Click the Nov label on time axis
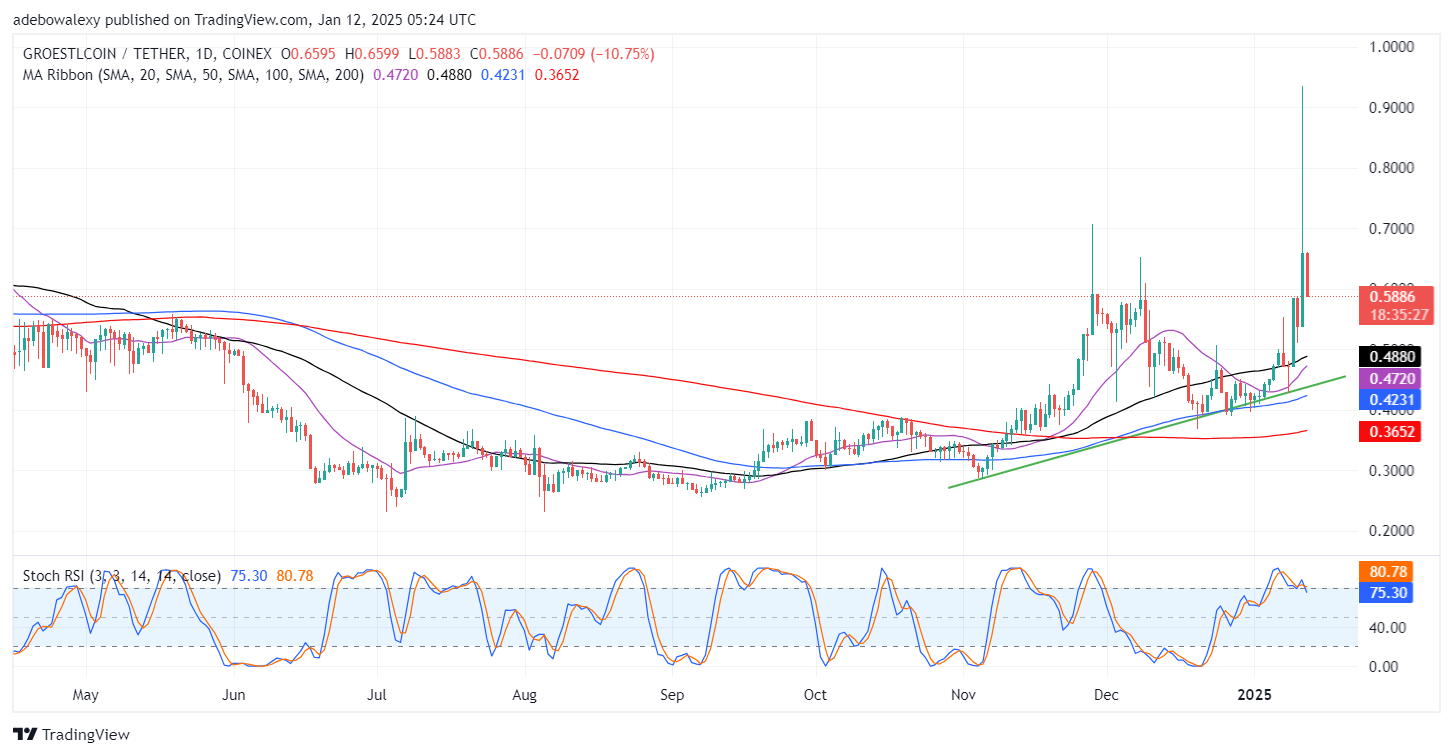The image size is (1453, 756). pyautogui.click(x=963, y=693)
